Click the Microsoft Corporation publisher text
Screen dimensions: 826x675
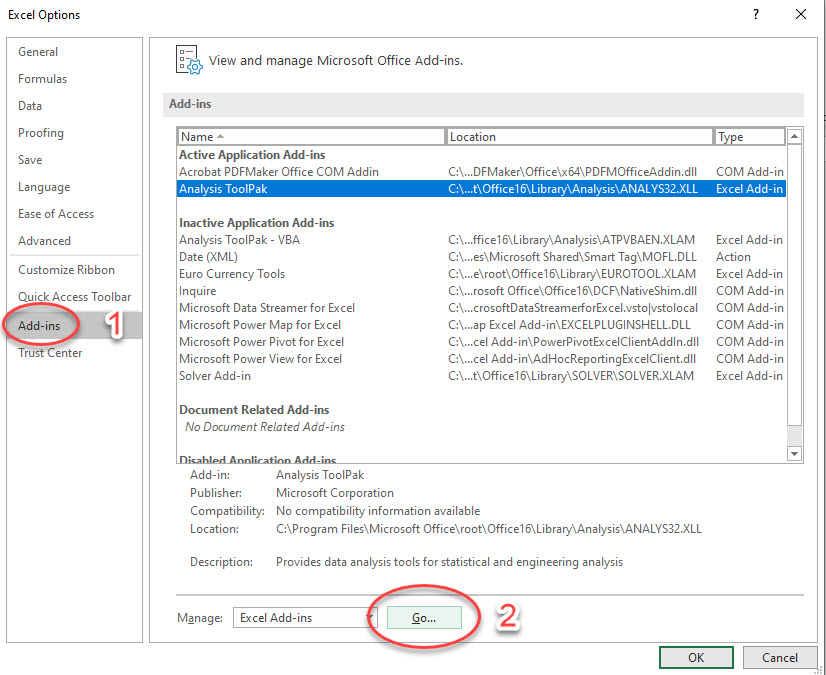(x=335, y=493)
